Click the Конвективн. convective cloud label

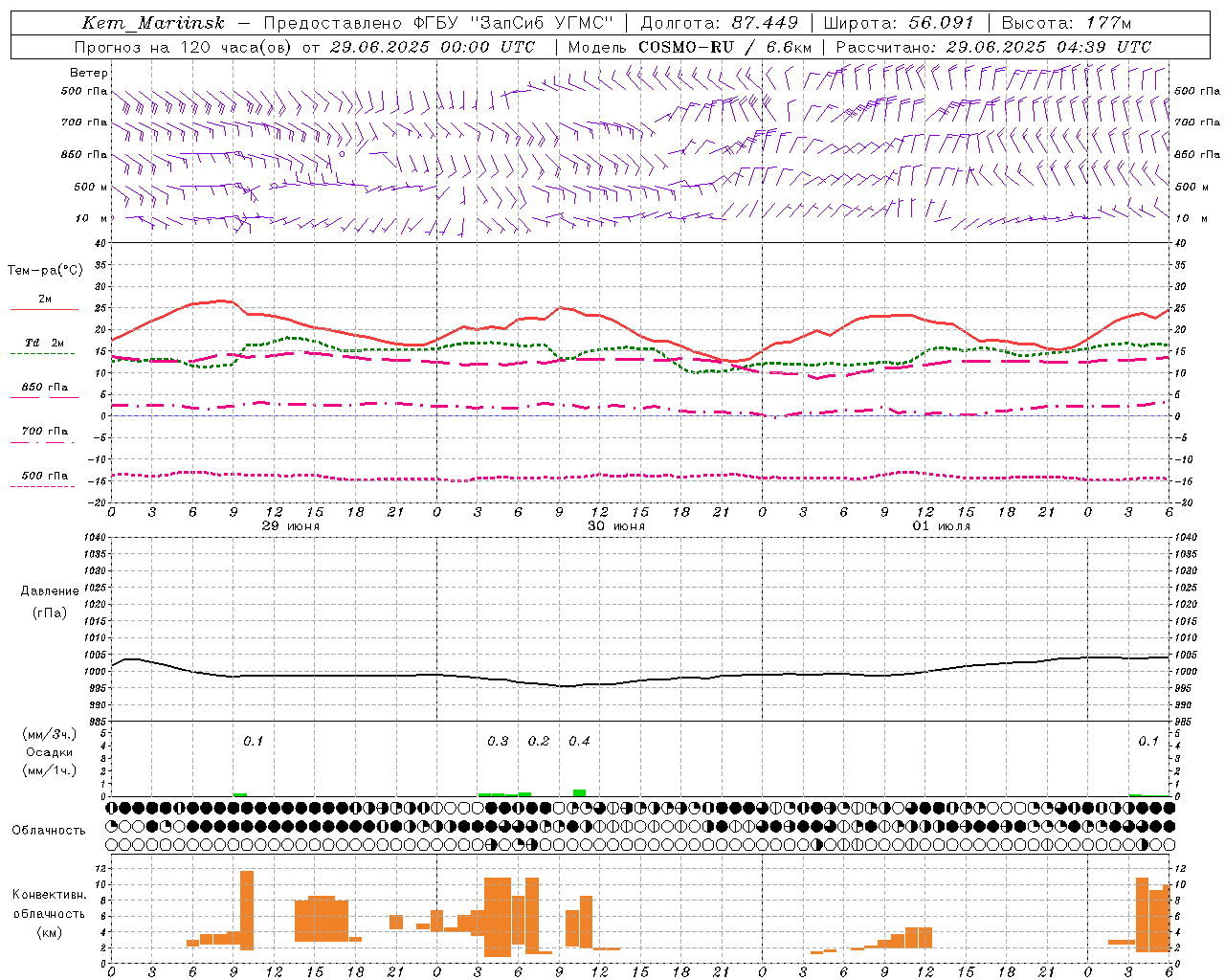[49, 895]
